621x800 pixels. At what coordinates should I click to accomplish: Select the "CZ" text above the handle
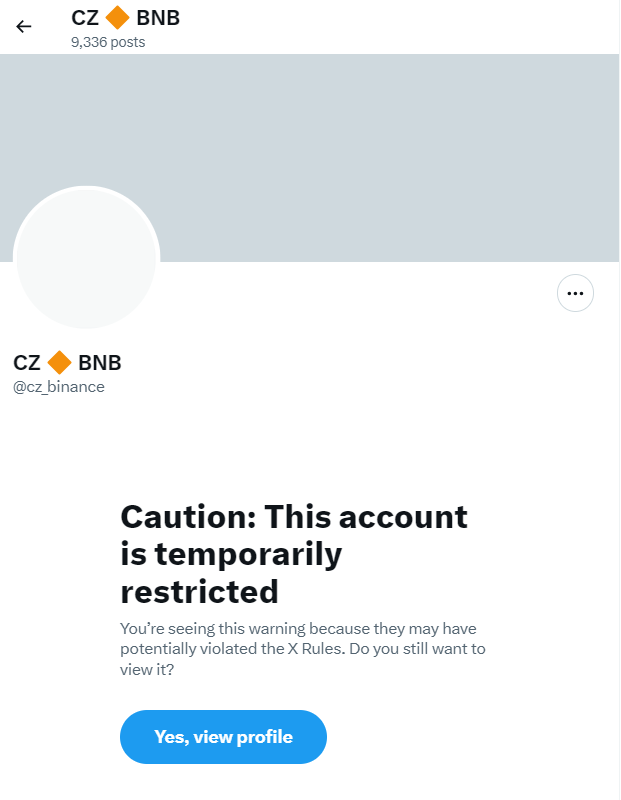pos(27,362)
